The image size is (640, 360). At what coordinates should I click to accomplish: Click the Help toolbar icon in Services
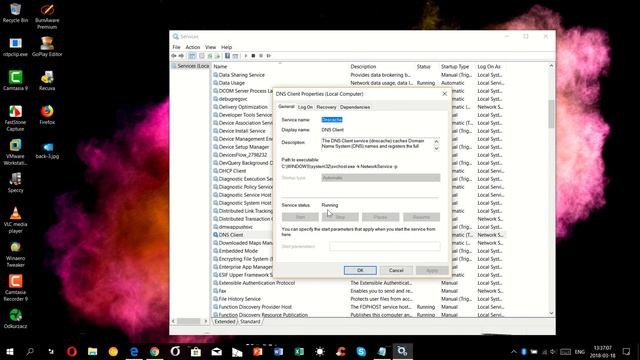click(x=227, y=56)
